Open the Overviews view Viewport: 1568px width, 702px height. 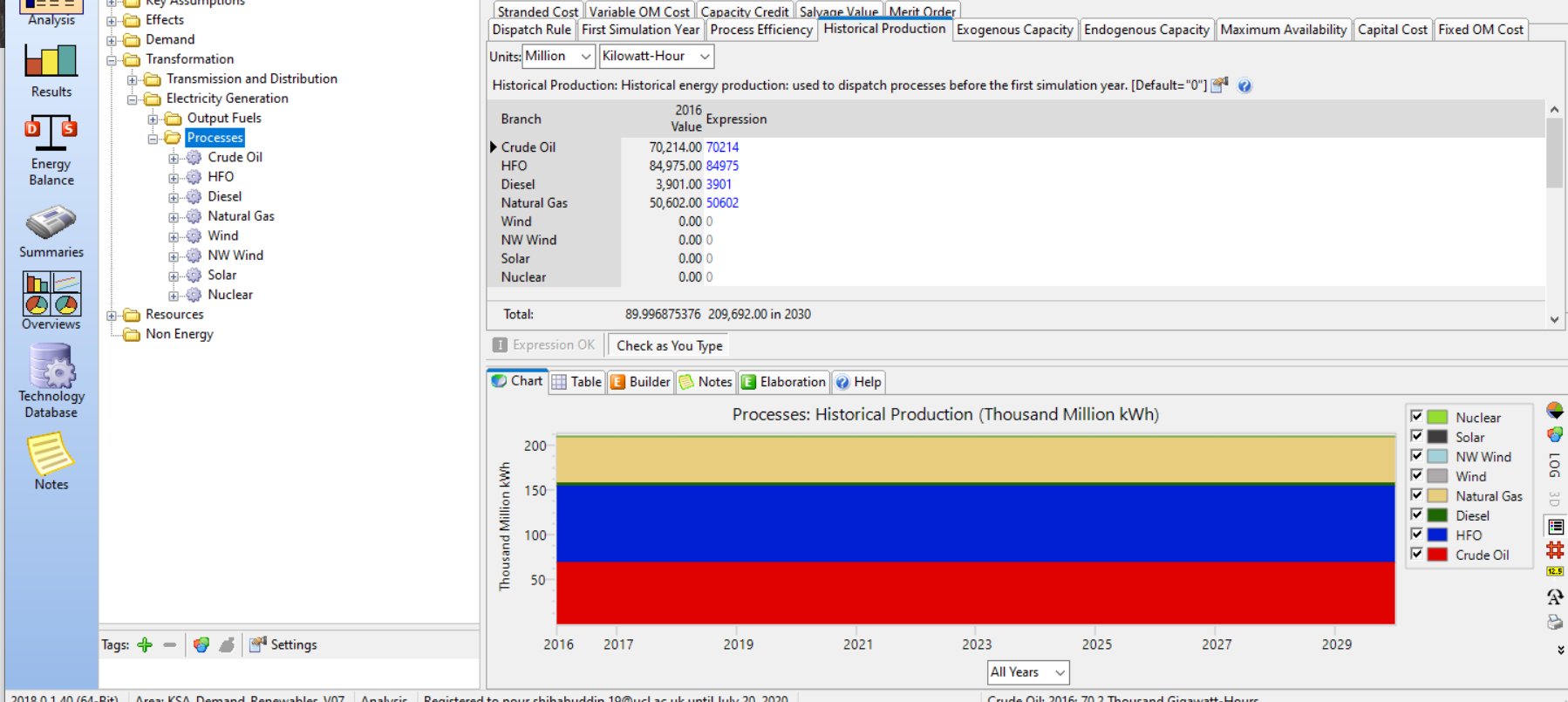coord(51,301)
